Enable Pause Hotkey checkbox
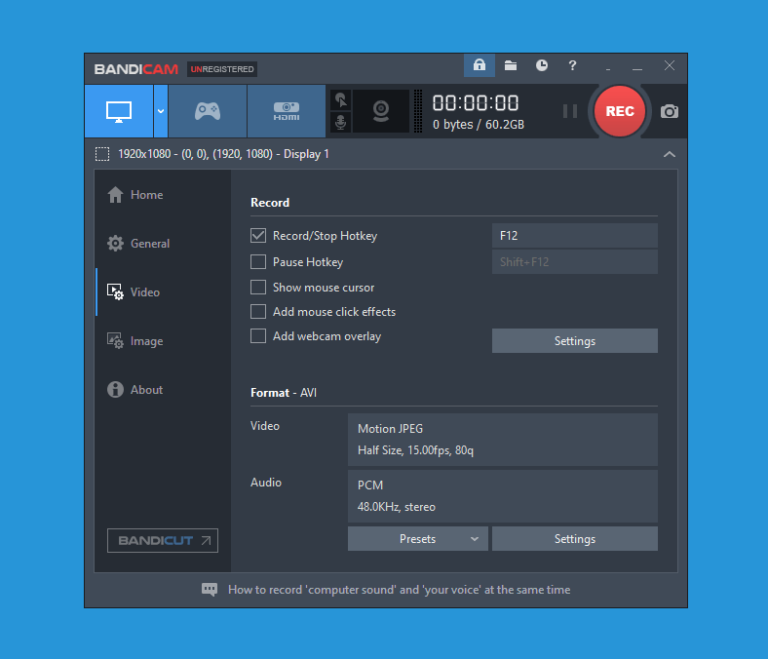768x659 pixels. (258, 262)
